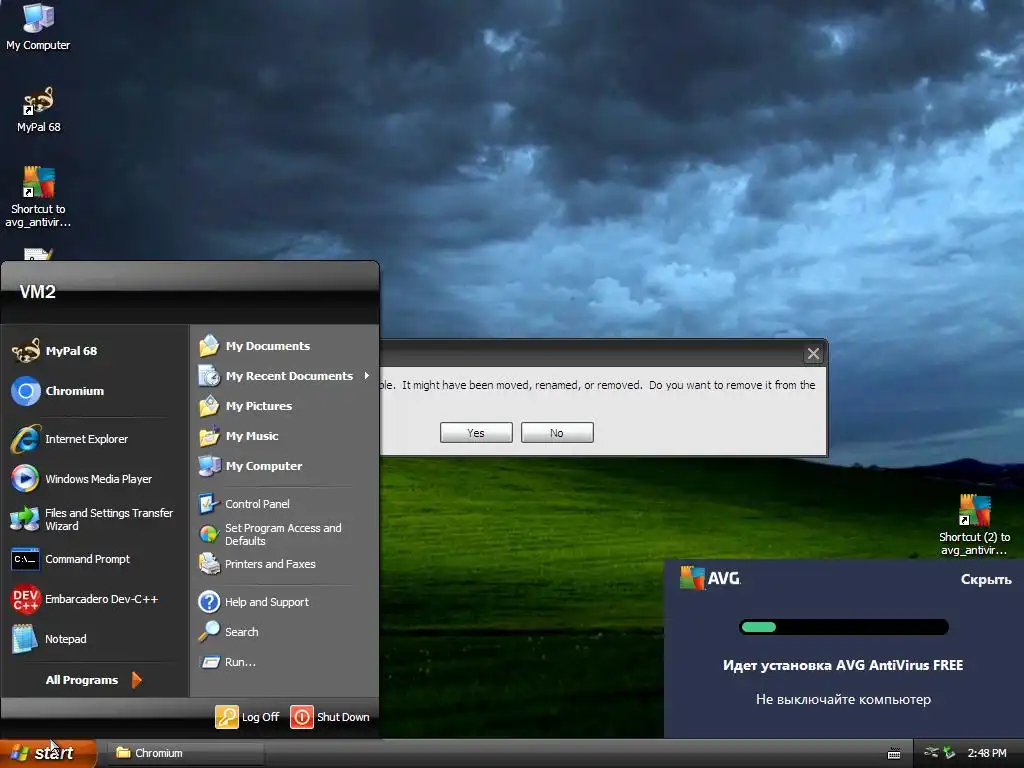Click the safely remove hardware tray icon
The width and height of the screenshot is (1024, 768).
click(950, 753)
